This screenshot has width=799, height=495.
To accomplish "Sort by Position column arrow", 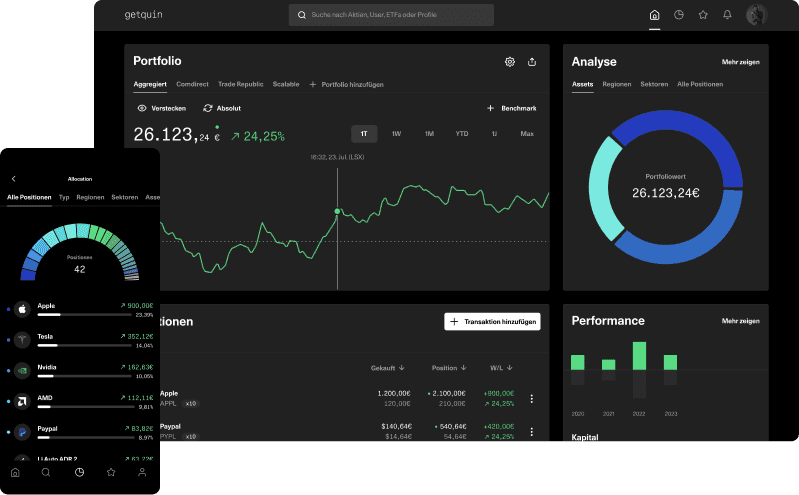I will click(x=463, y=368).
